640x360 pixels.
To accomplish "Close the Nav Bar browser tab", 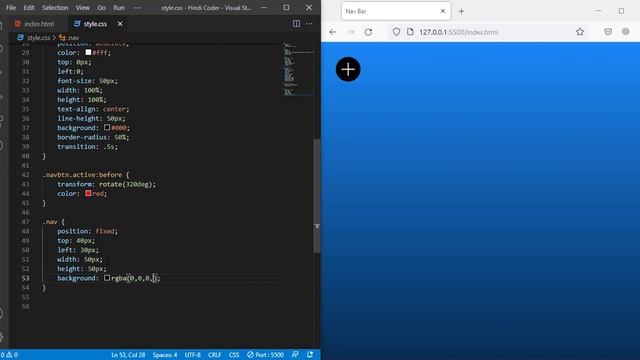I will tap(443, 11).
